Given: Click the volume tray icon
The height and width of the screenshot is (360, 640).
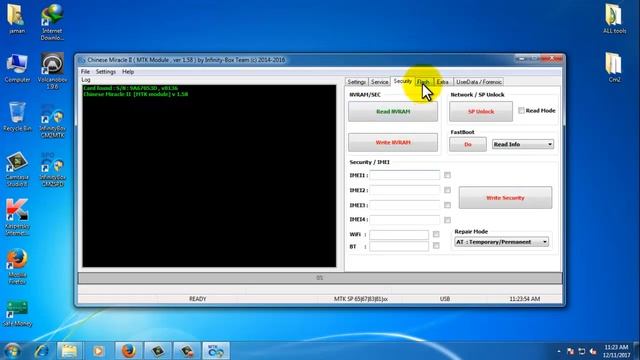Looking at the screenshot, I should click(593, 351).
